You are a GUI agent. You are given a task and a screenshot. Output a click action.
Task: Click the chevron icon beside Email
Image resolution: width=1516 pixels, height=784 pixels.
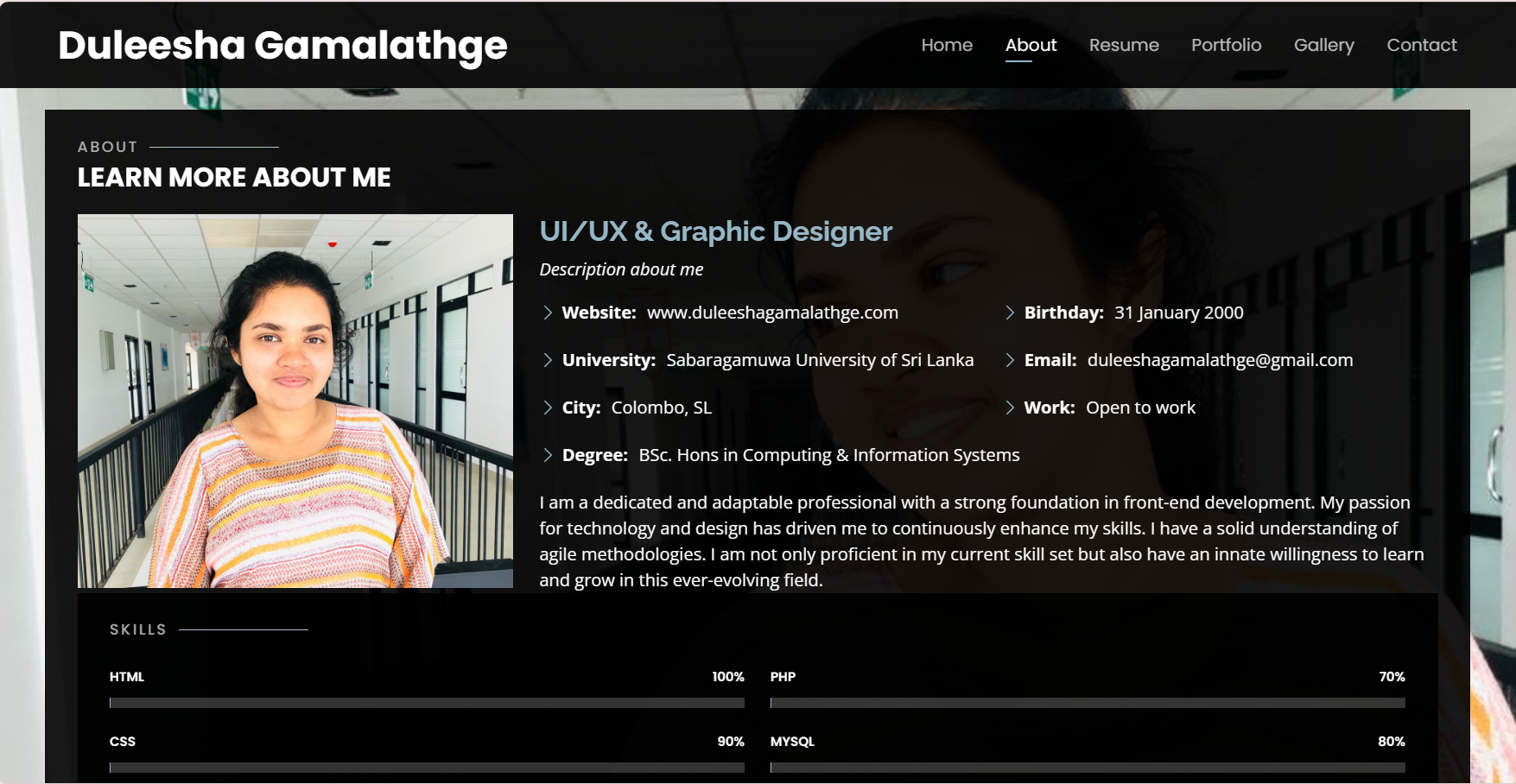1010,360
